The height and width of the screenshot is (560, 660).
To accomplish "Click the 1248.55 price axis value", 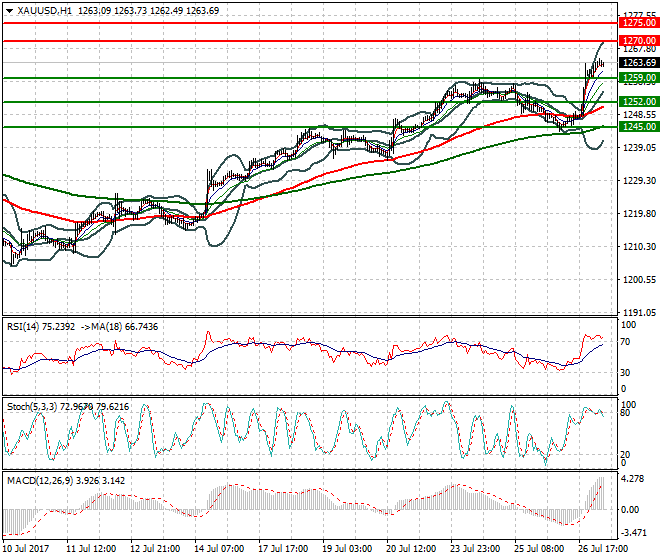I will 639,115.
